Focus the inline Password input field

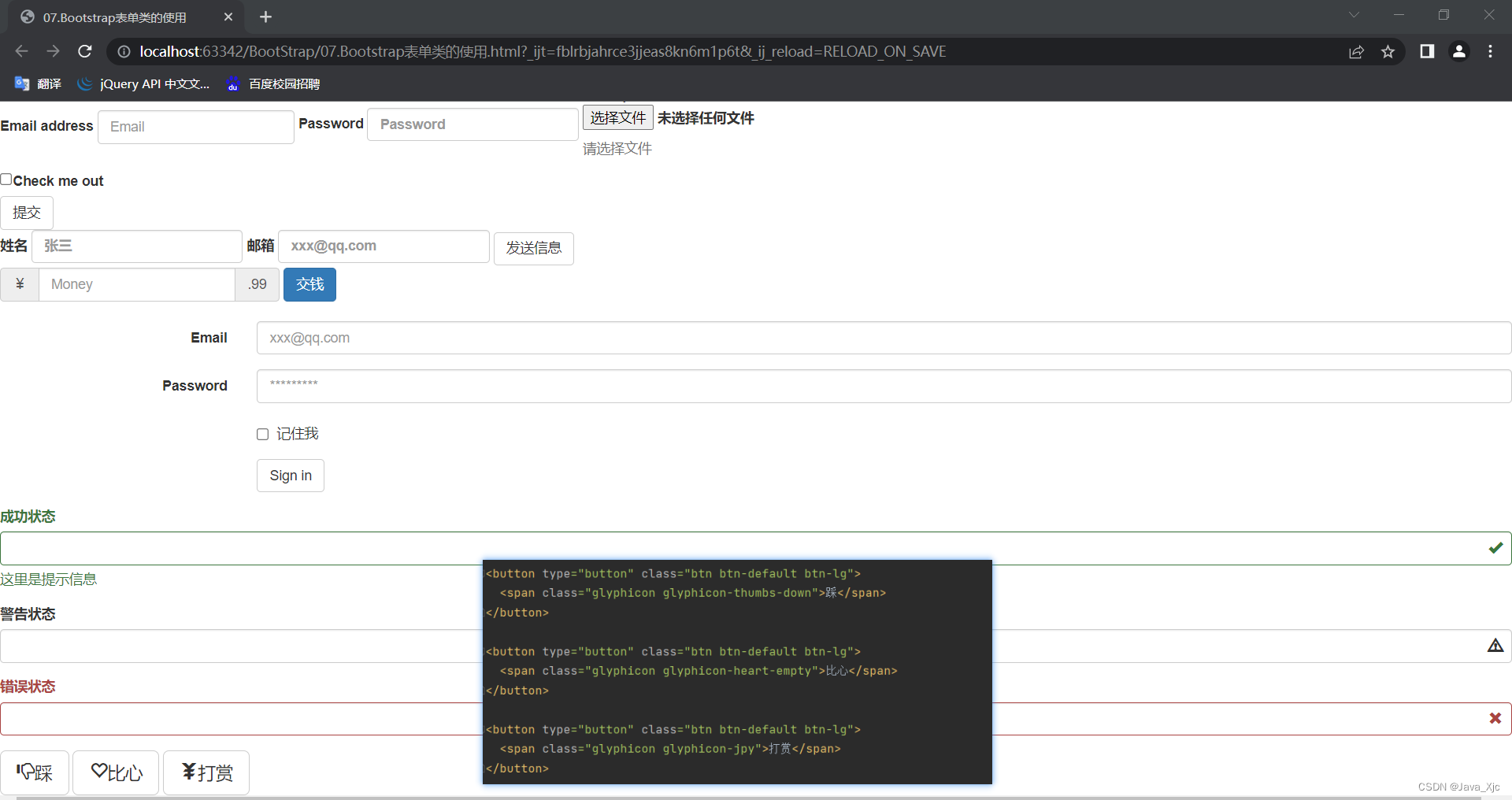472,124
